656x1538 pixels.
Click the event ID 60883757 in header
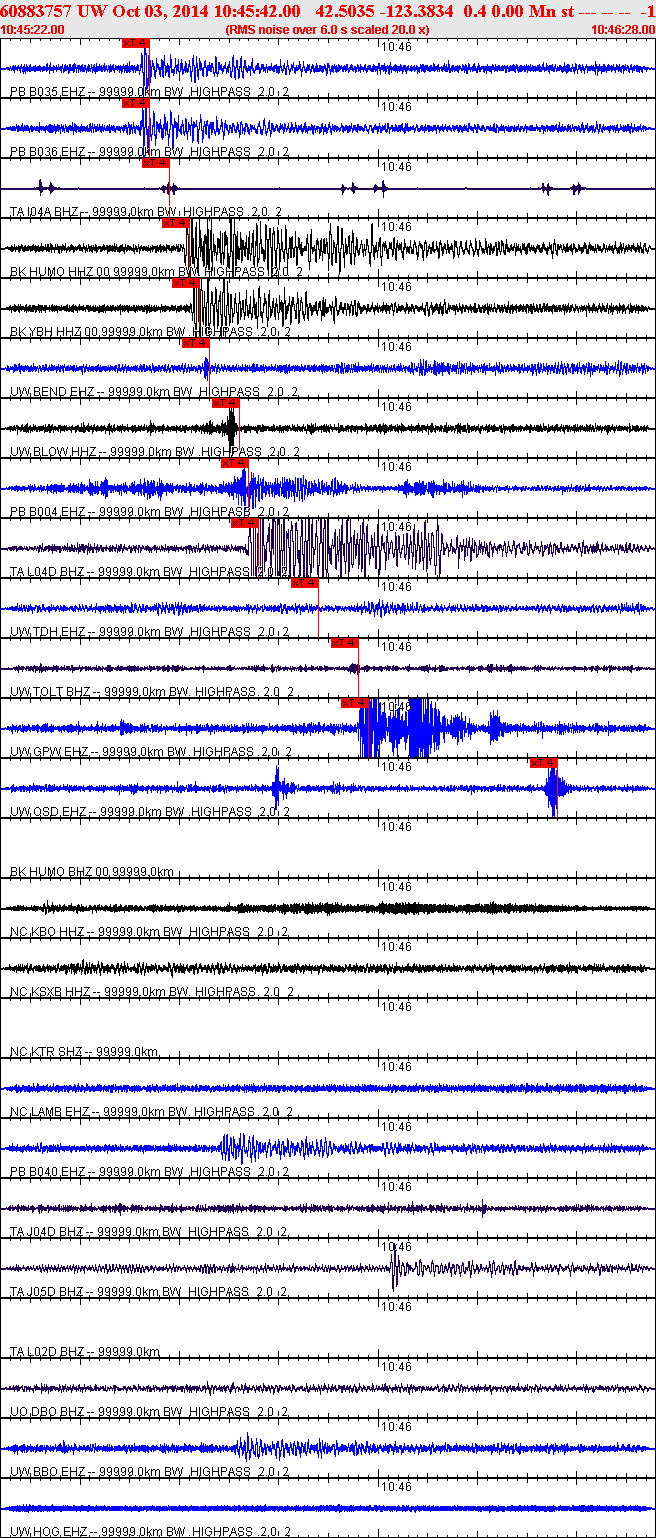click(x=37, y=10)
